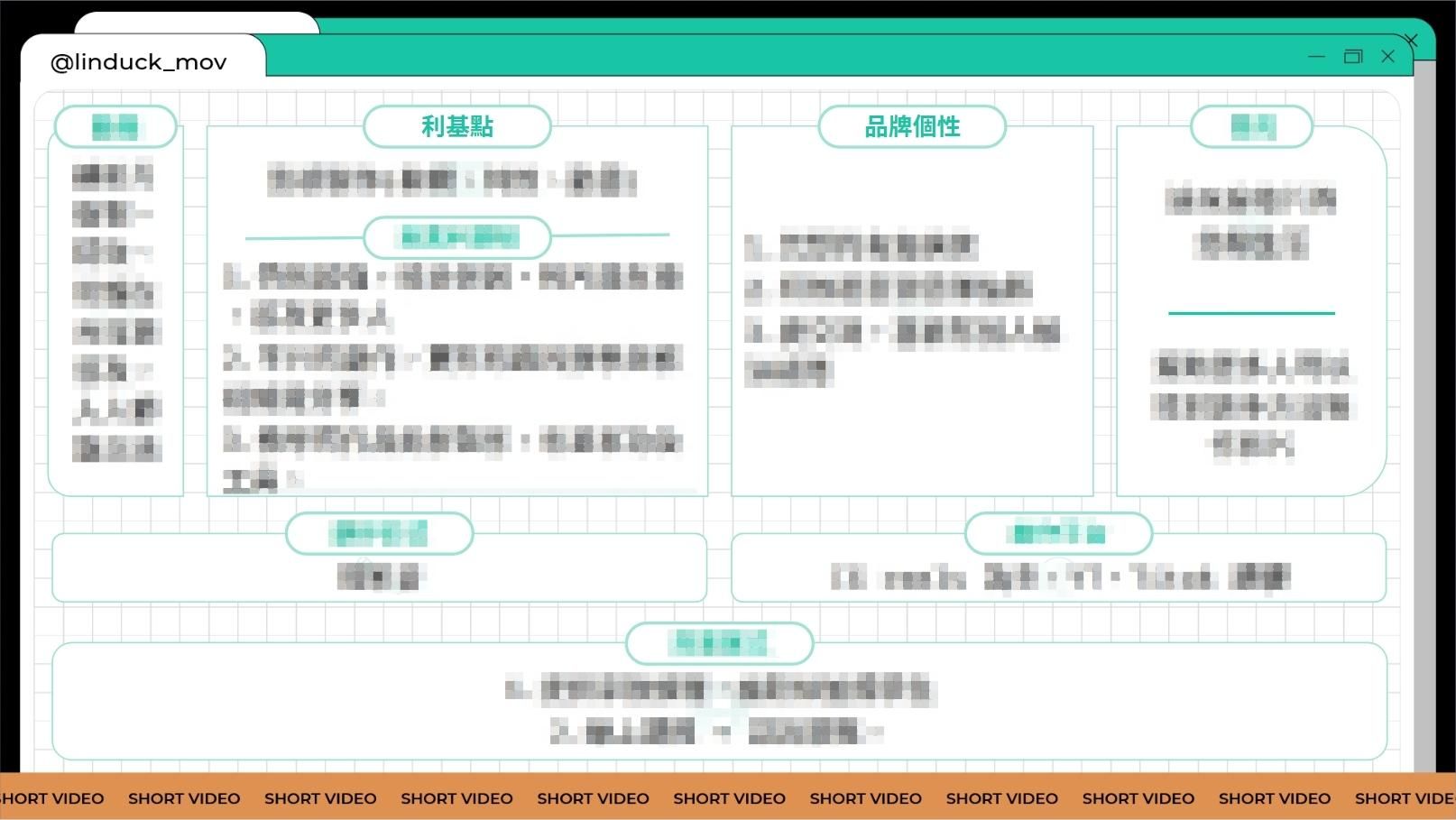This screenshot has width=1456, height=820.
Task: Click the blurred pill heading below the 利基點 panel
Action: pos(379,534)
